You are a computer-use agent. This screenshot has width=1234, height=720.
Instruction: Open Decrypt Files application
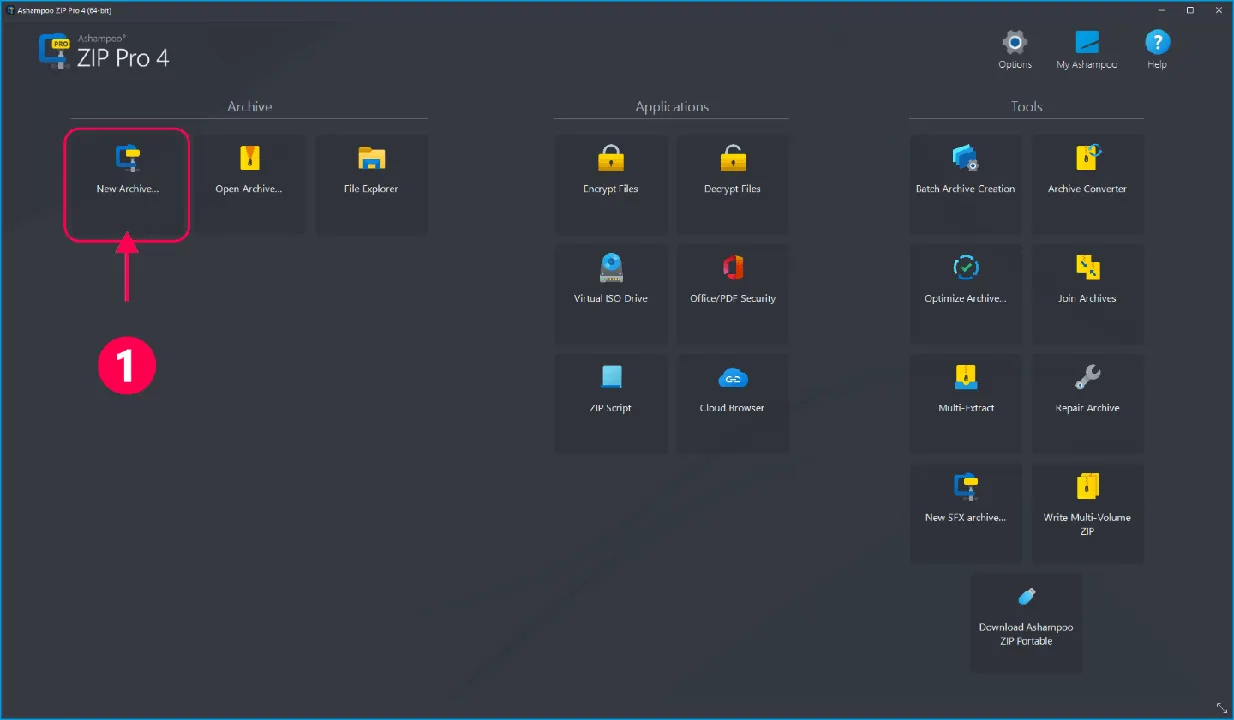point(733,185)
